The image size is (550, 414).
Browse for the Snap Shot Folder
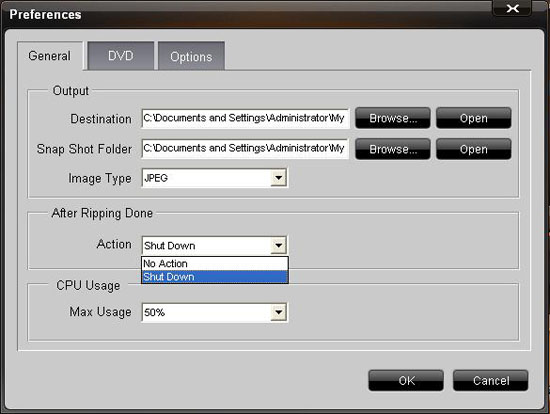click(393, 149)
